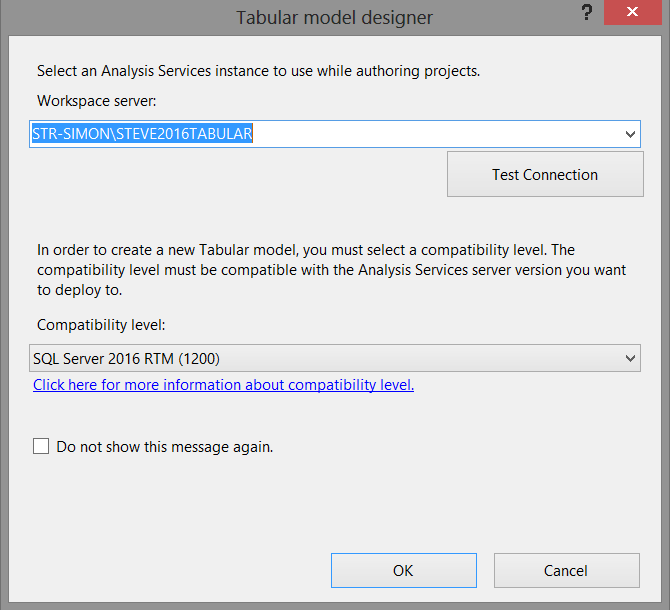Click the '(1200)' text in compatibility dropdown
This screenshot has width=670, height=610.
click(x=198, y=358)
